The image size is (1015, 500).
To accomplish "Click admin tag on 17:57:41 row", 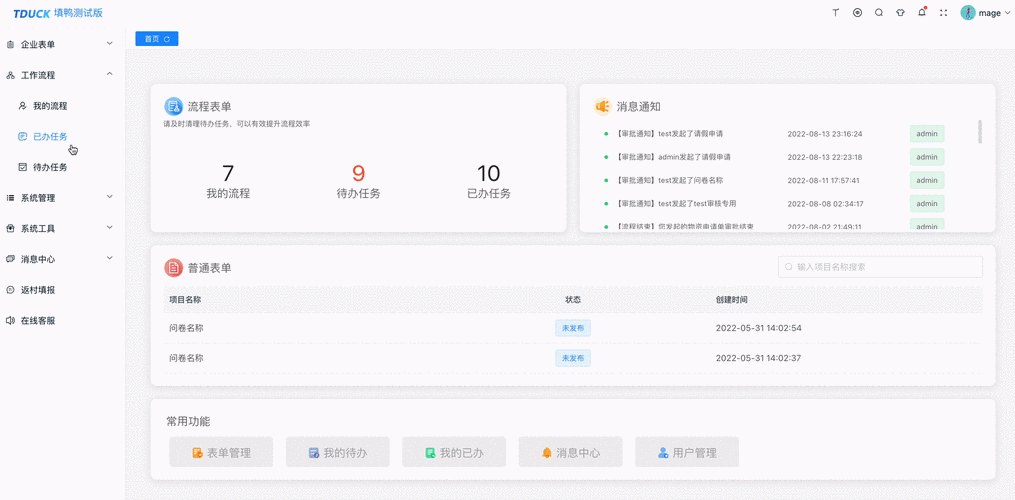I will 927,181.
